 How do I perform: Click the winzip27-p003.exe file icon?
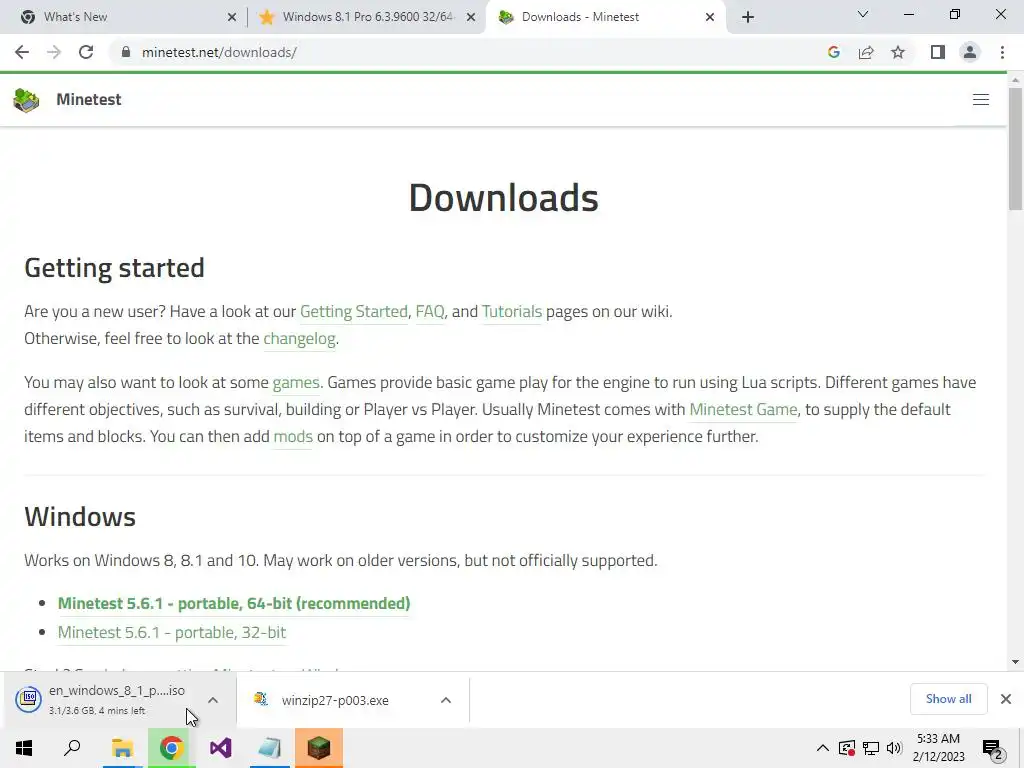(261, 699)
